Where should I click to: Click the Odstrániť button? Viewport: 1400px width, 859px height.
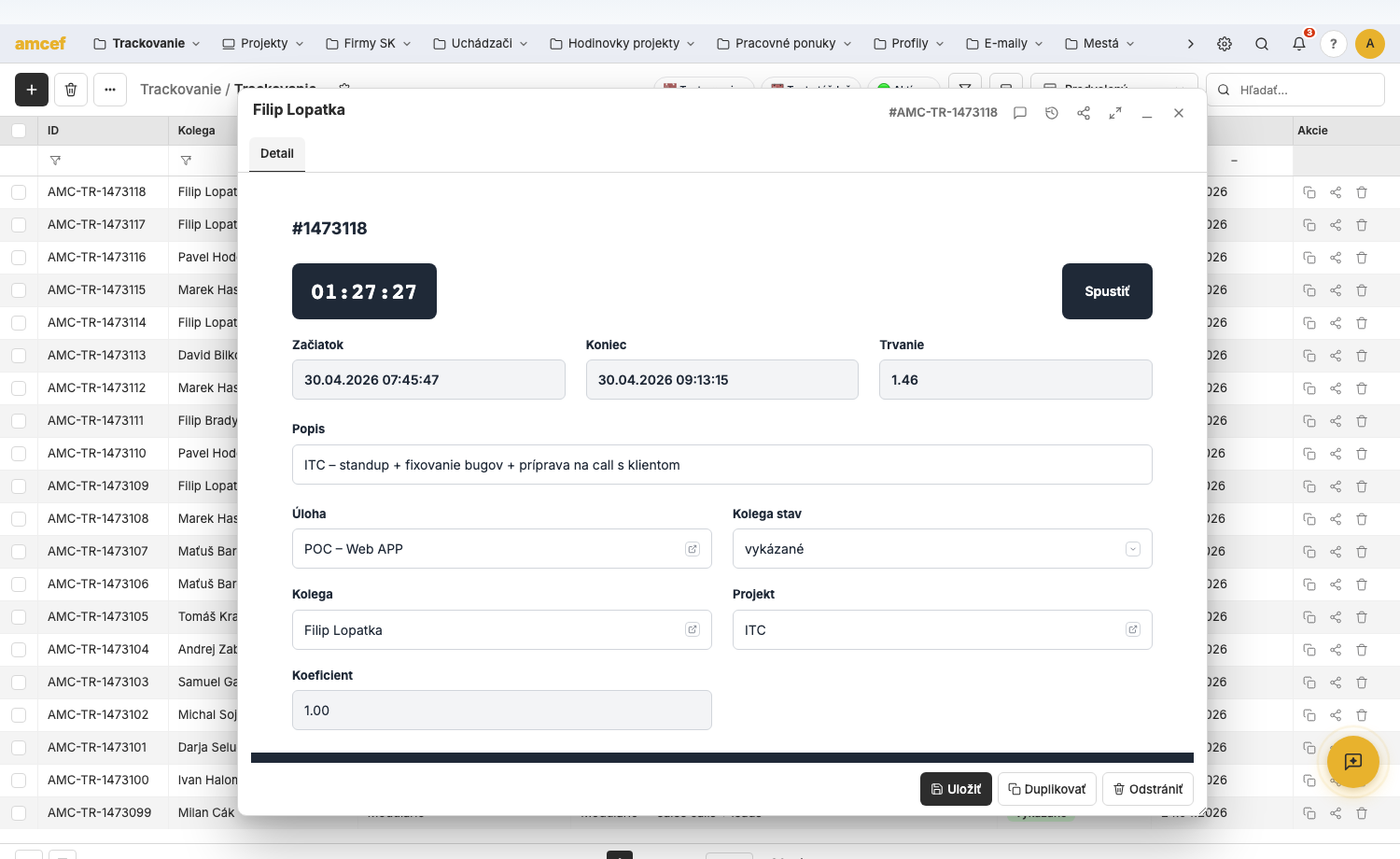pos(1148,789)
